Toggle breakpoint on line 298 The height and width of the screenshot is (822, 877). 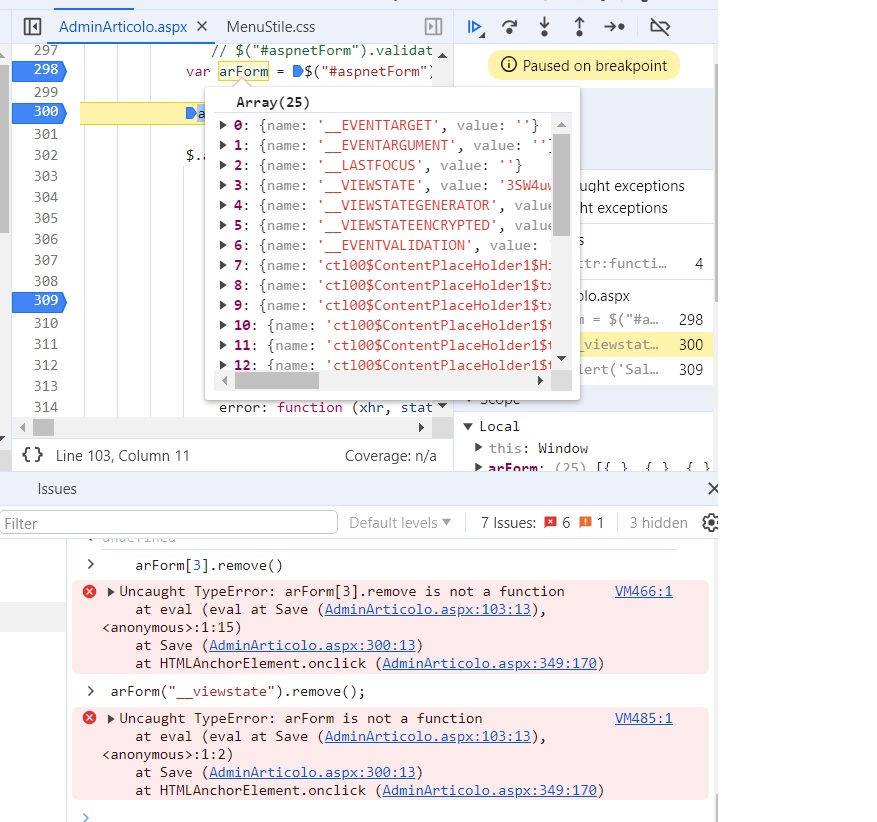[x=39, y=70]
